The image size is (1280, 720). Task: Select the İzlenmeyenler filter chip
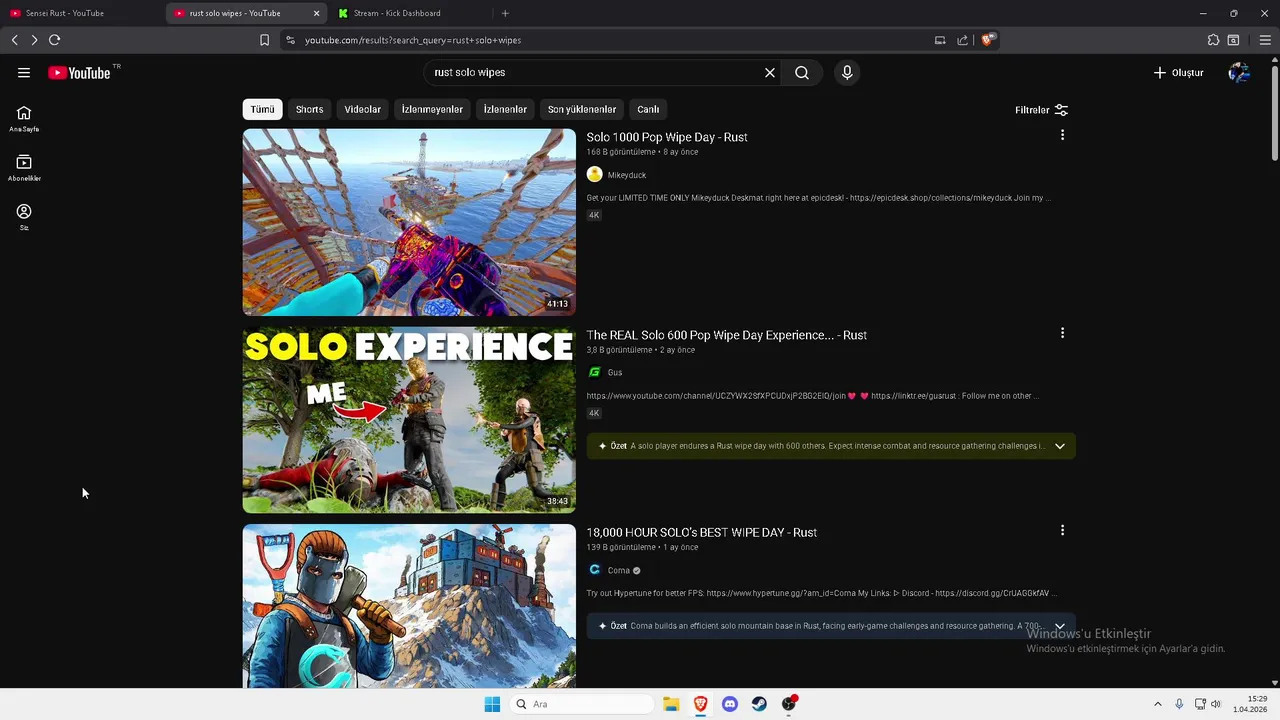(x=432, y=109)
